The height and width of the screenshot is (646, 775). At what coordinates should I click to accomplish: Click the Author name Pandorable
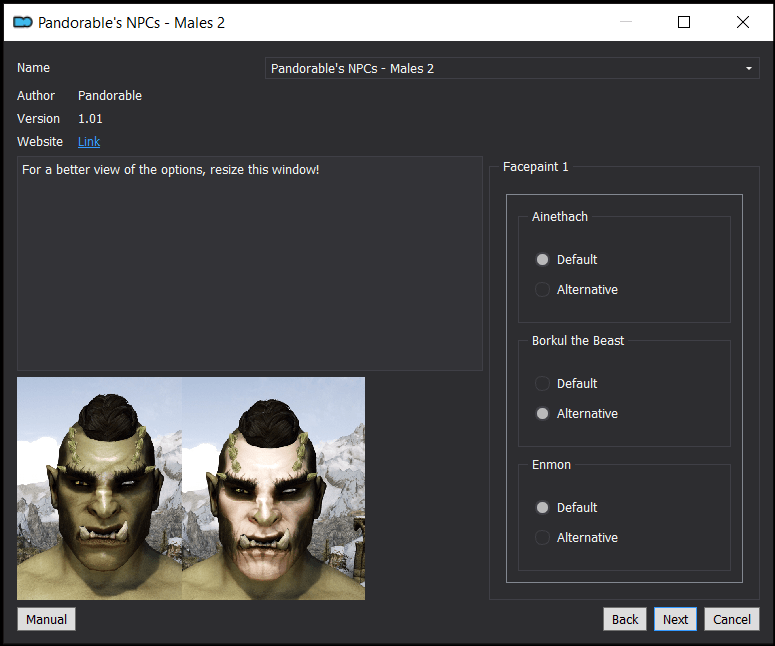coord(110,96)
